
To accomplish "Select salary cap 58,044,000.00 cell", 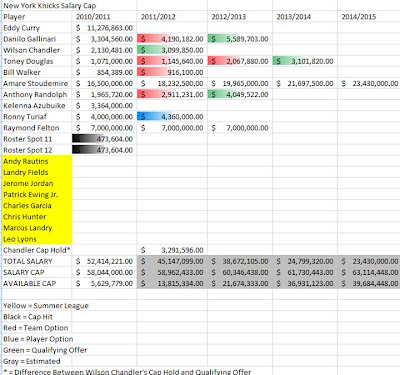I will [x=104, y=272].
